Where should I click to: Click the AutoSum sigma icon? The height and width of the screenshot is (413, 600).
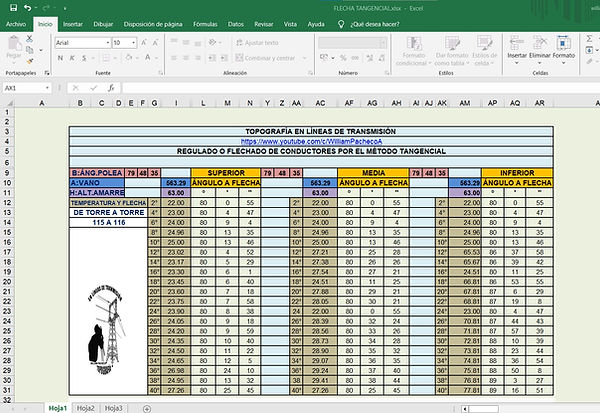click(x=589, y=38)
